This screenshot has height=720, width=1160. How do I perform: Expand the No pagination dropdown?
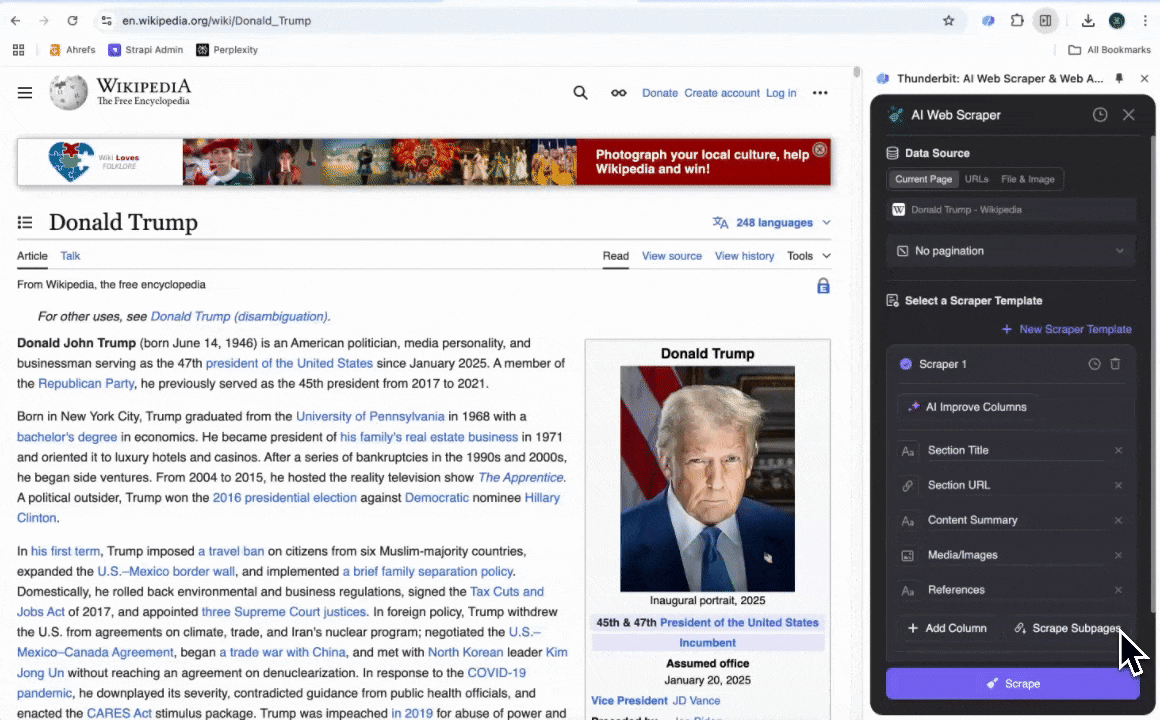point(1011,251)
